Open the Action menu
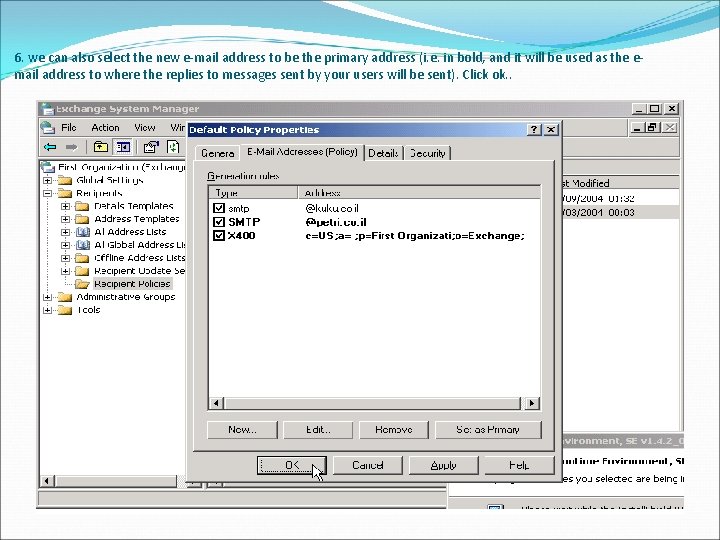The width and height of the screenshot is (720, 540). point(105,128)
